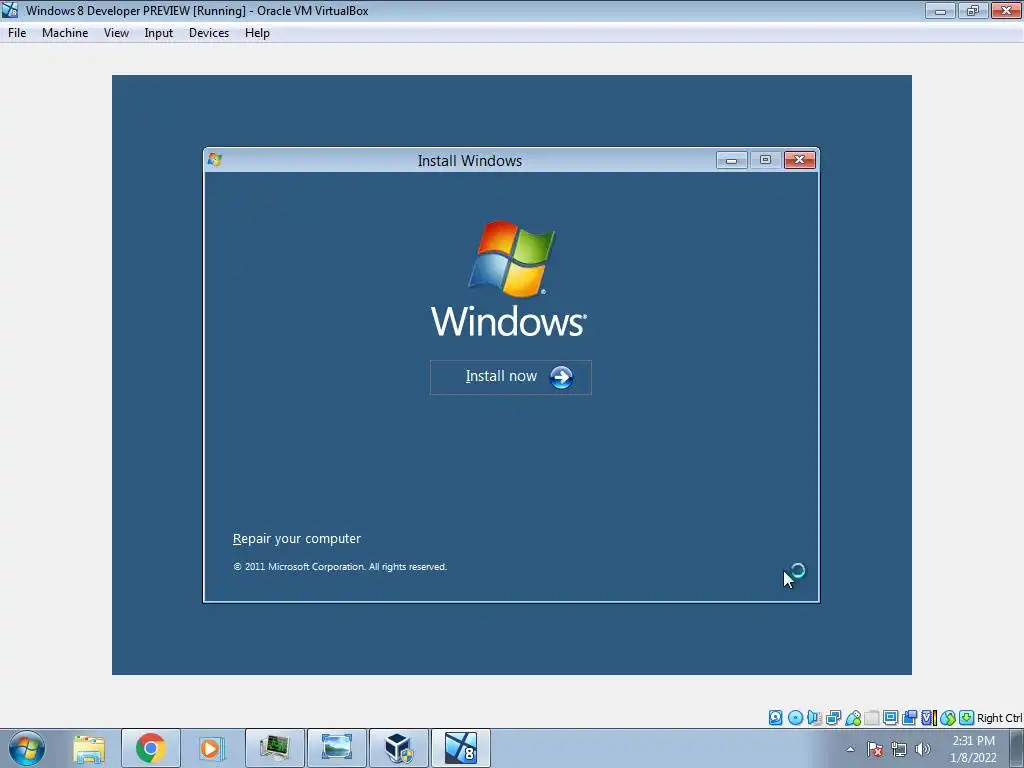Image resolution: width=1024 pixels, height=768 pixels.
Task: Click the CPU virtualization status icon
Action: [929, 718]
